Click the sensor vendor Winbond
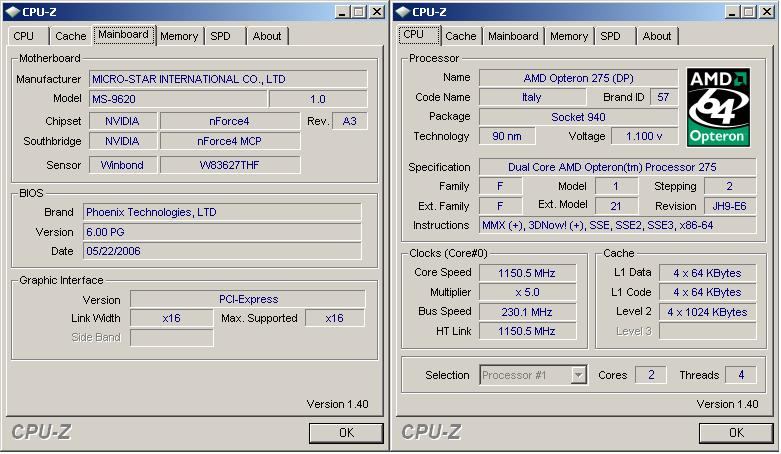The image size is (781, 454). pyautogui.click(x=123, y=165)
